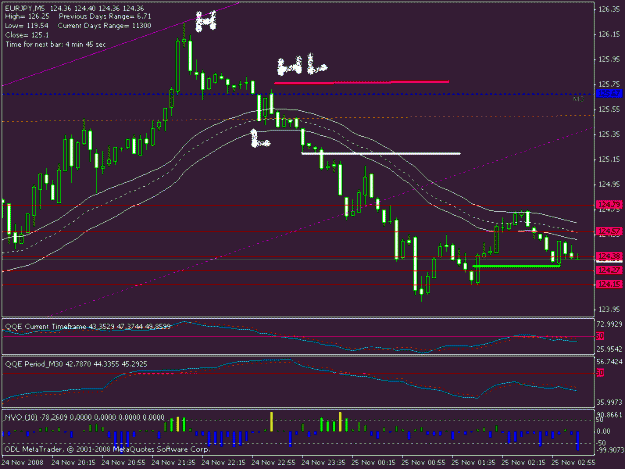
Task: Click the 'Close= 125.1' label
Action: pos(27,35)
